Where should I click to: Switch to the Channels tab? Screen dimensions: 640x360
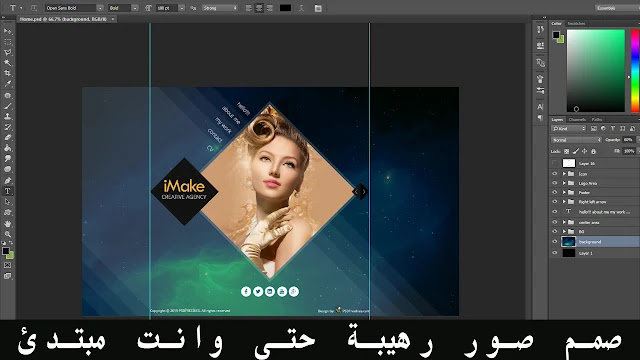click(x=577, y=120)
